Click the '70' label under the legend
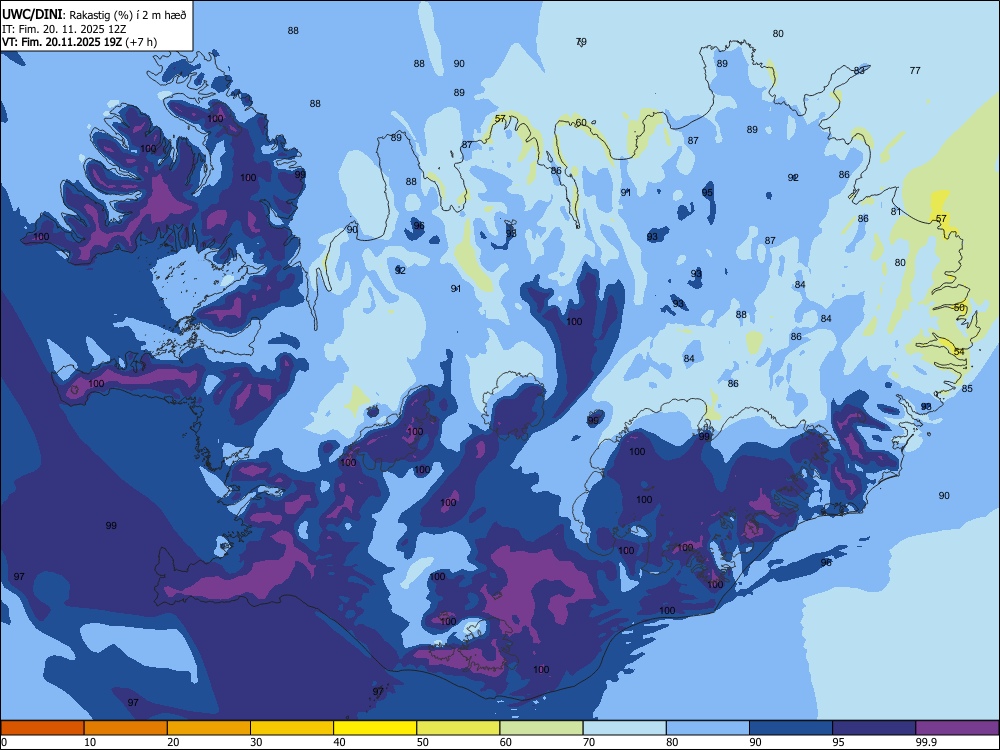This screenshot has width=1000, height=750. click(589, 742)
